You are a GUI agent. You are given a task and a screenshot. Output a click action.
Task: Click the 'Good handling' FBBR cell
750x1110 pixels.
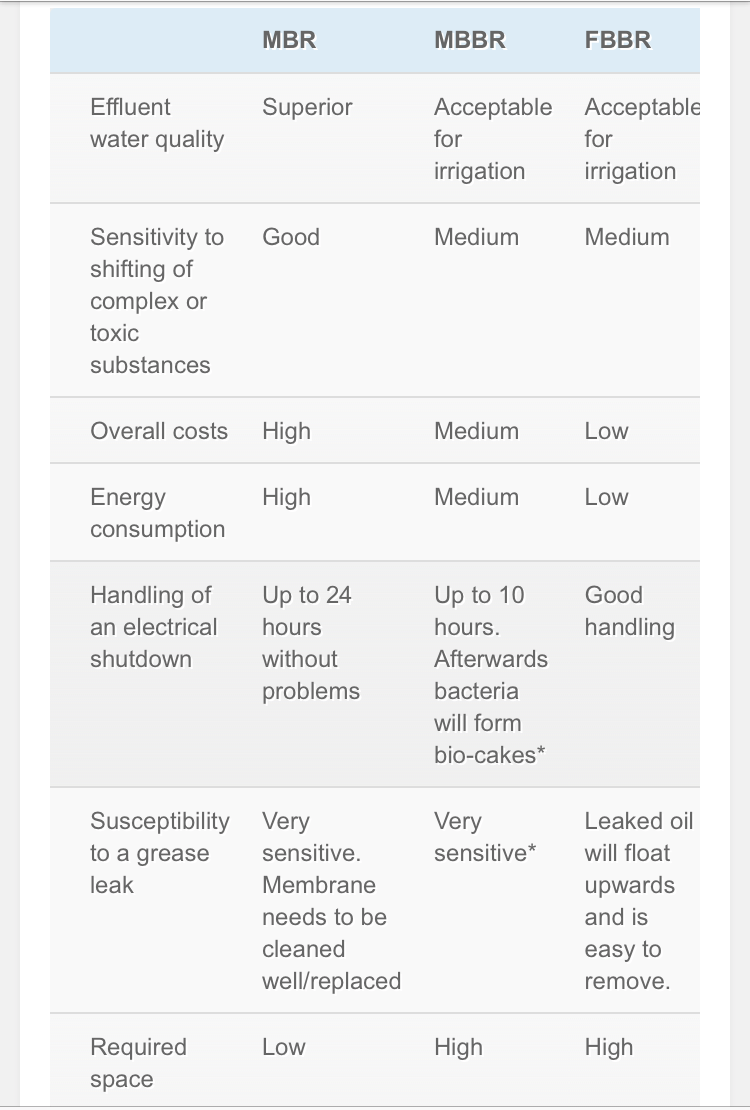[x=630, y=611]
